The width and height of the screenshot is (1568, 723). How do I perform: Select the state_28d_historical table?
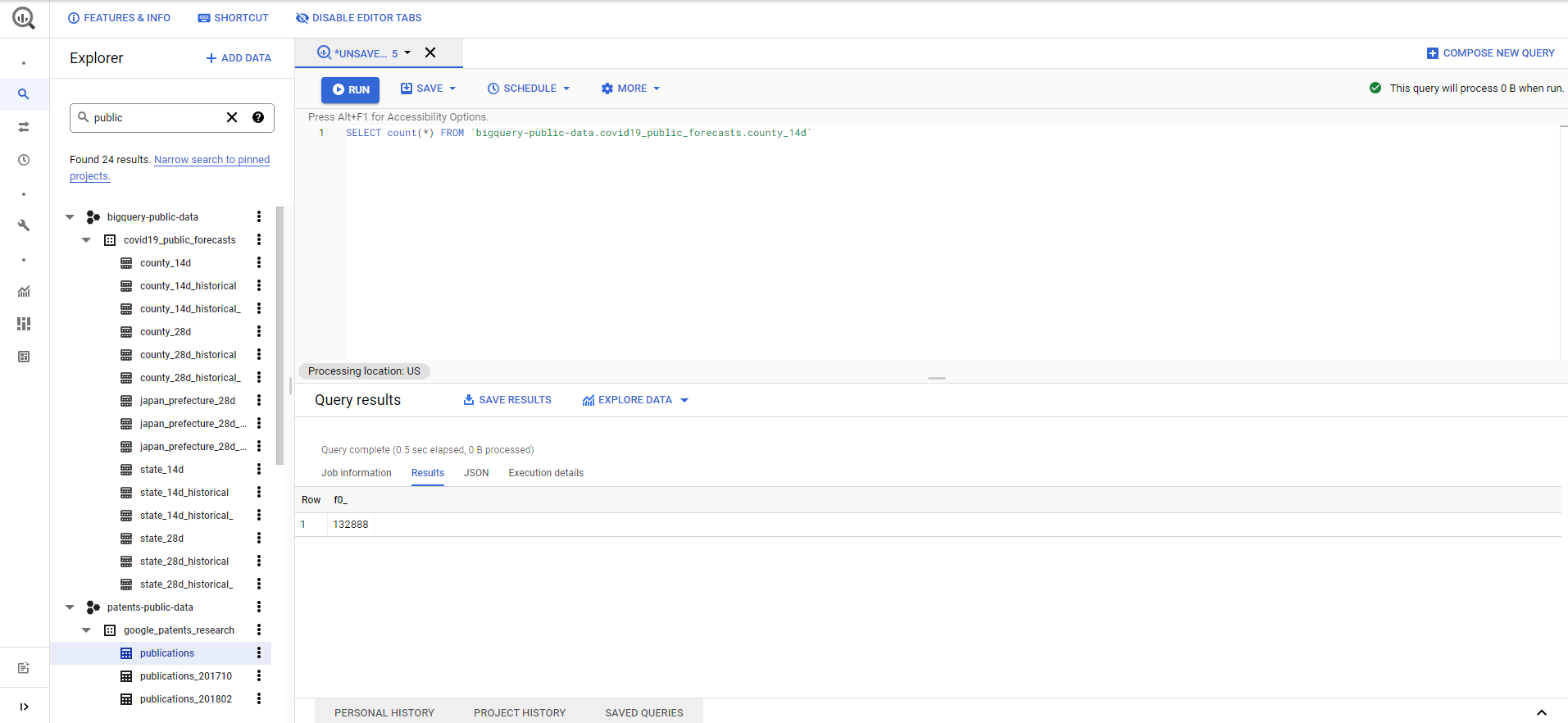(184, 562)
